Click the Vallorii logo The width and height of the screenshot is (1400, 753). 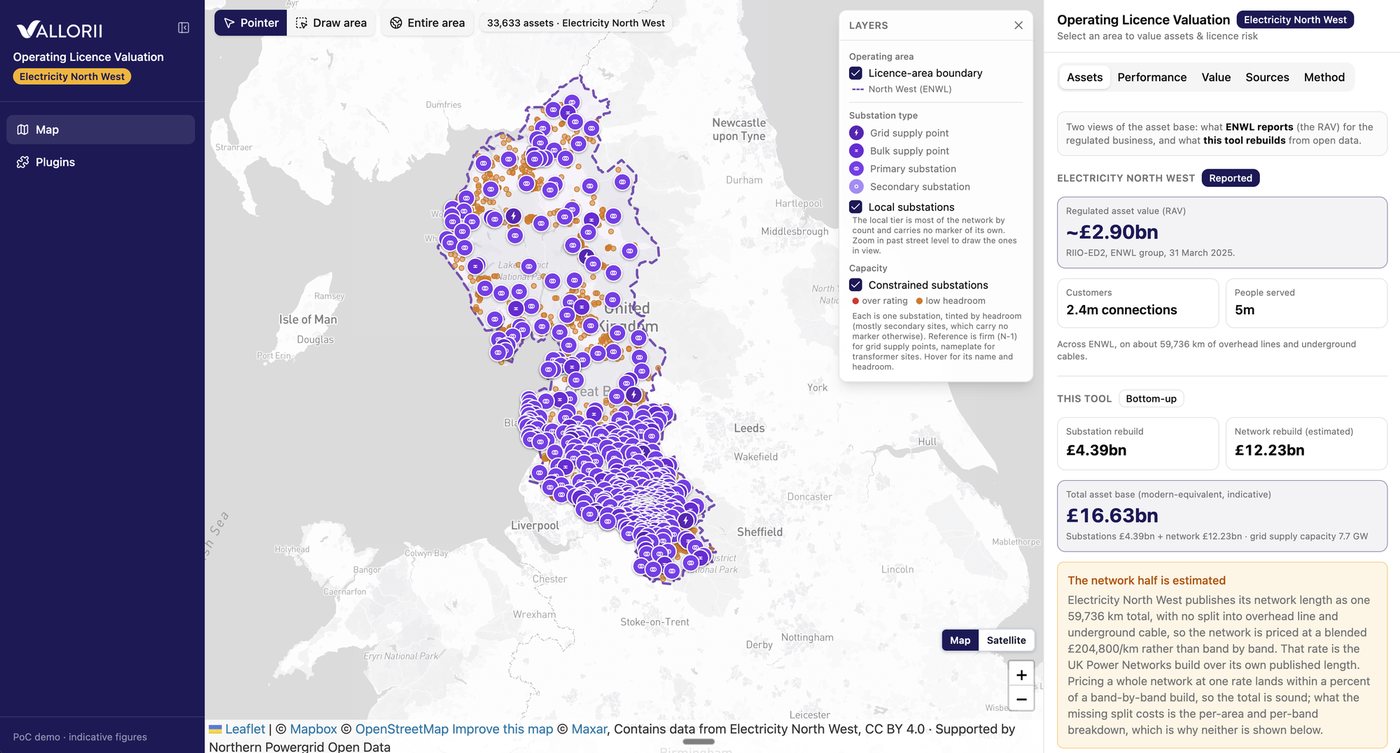(59, 29)
